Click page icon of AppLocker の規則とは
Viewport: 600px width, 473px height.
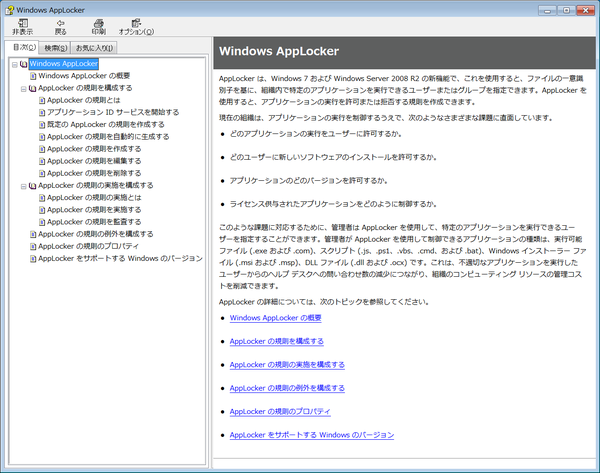(42, 101)
